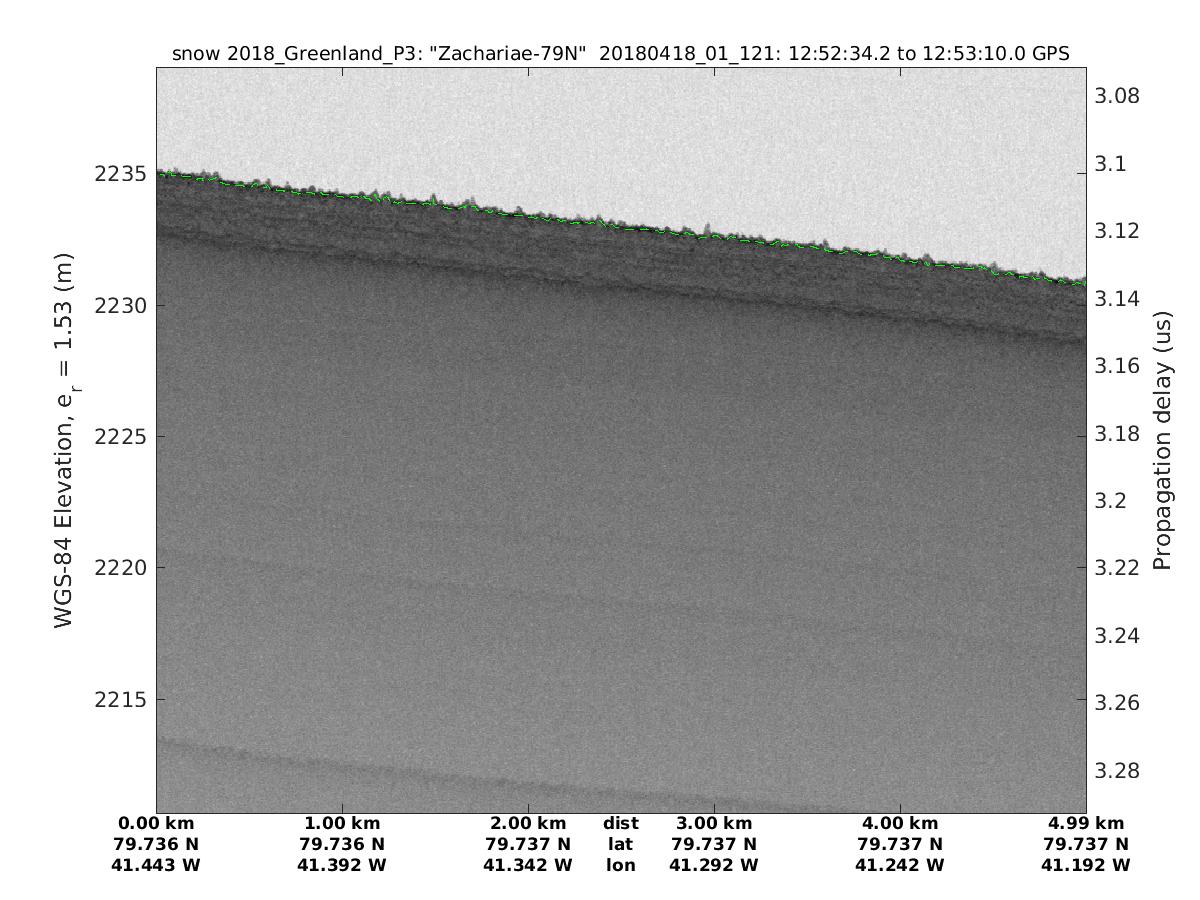Click the 3.1 delay tick label
The height and width of the screenshot is (900, 1200).
coord(1112,163)
